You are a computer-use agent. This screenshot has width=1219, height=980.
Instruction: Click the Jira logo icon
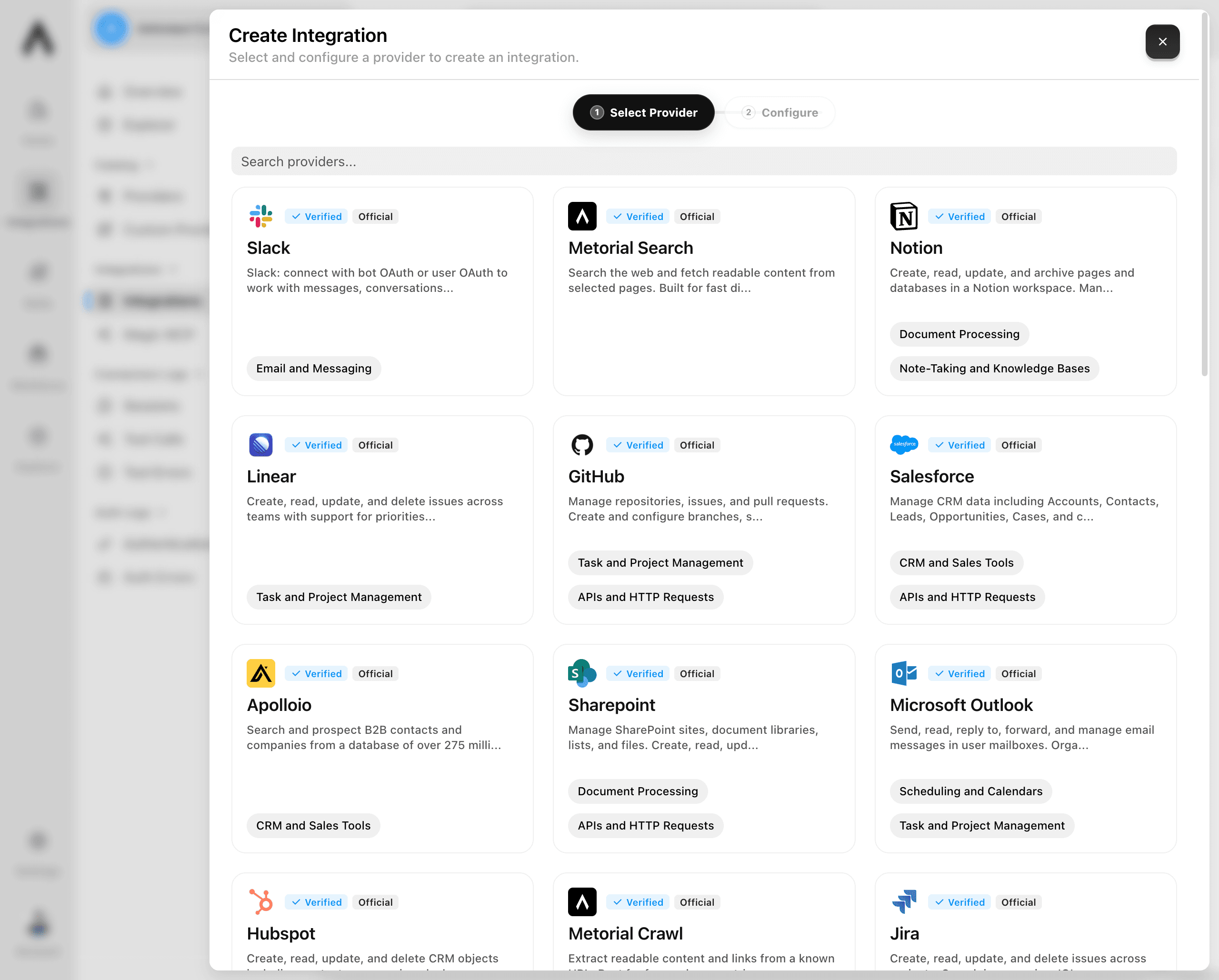coord(904,902)
